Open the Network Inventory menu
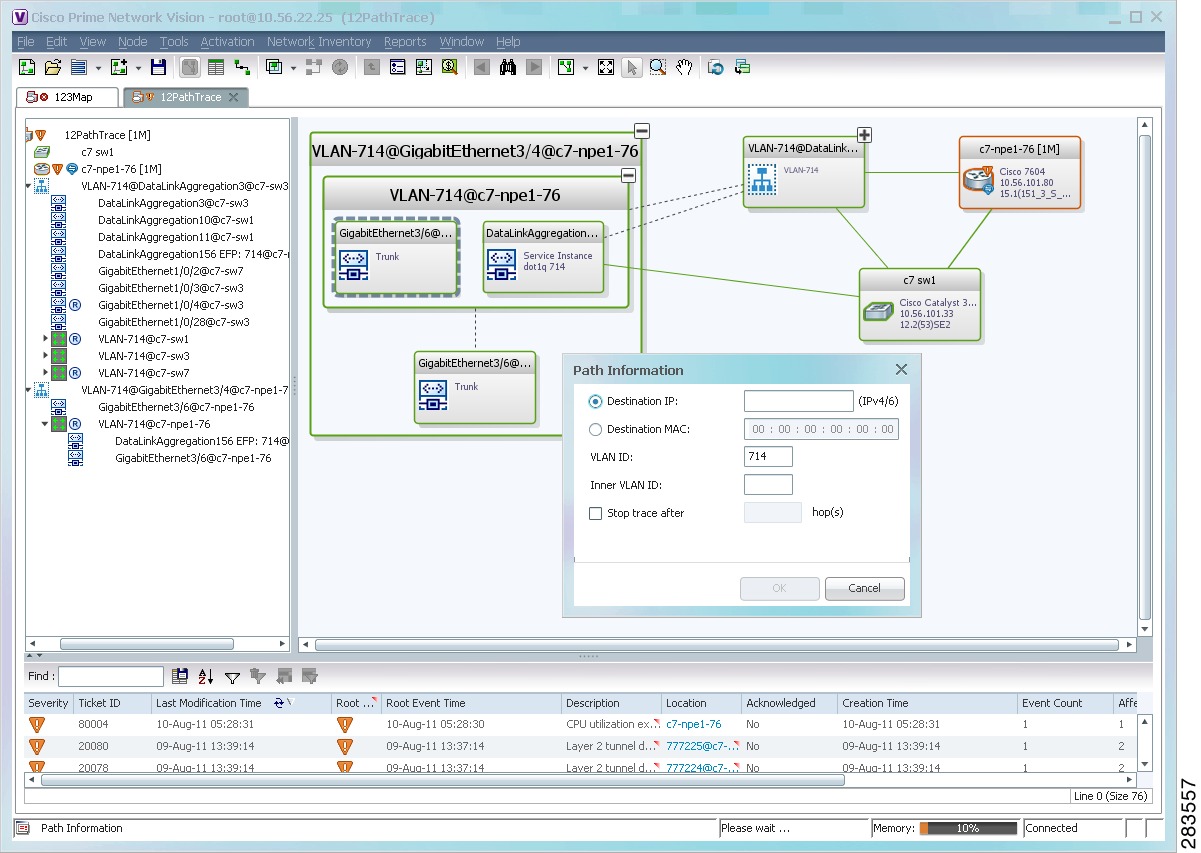 click(x=319, y=42)
